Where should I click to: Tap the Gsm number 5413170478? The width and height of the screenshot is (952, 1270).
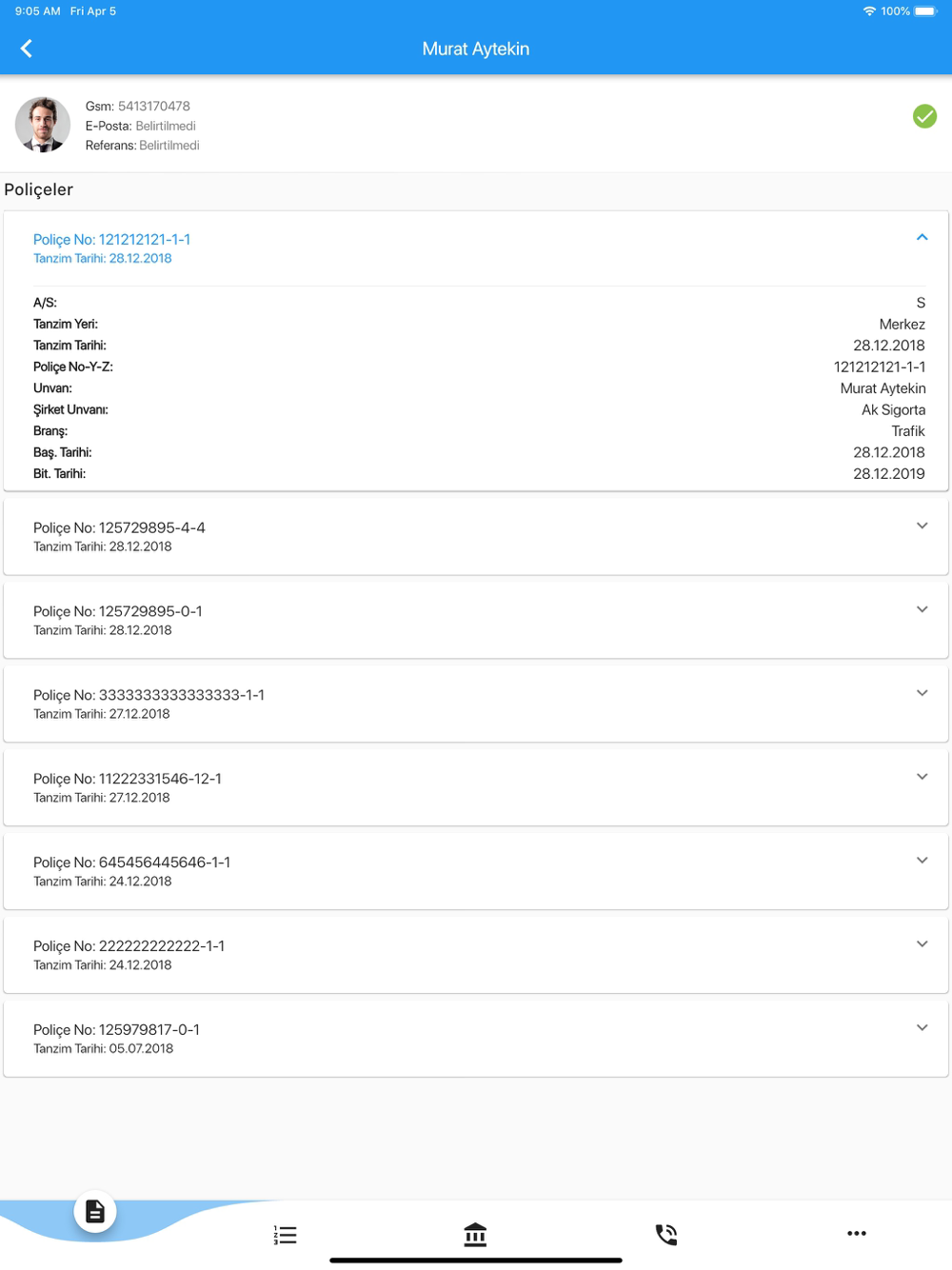[154, 106]
